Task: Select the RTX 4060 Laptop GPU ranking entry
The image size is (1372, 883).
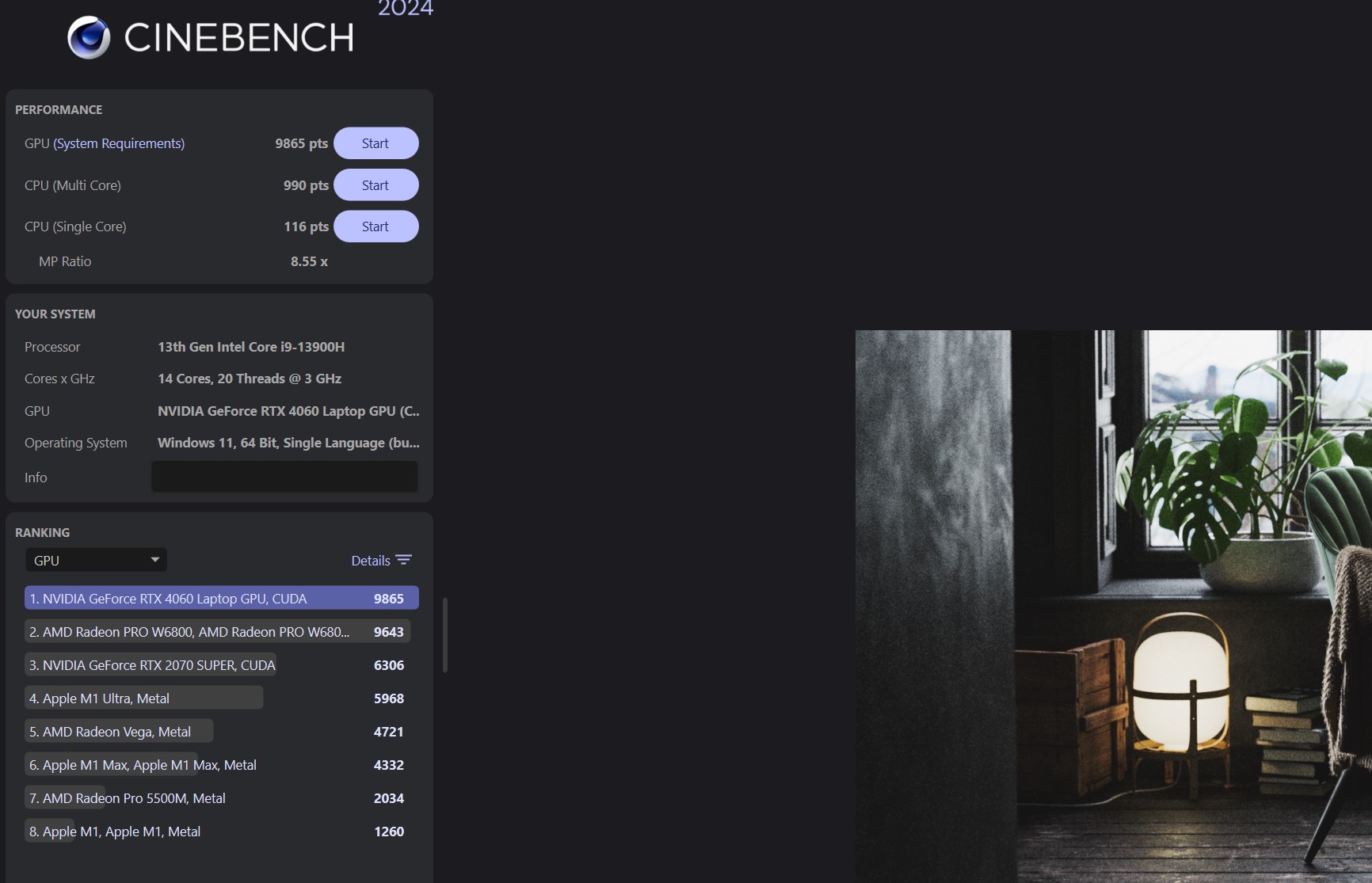Action: pyautogui.click(x=221, y=599)
